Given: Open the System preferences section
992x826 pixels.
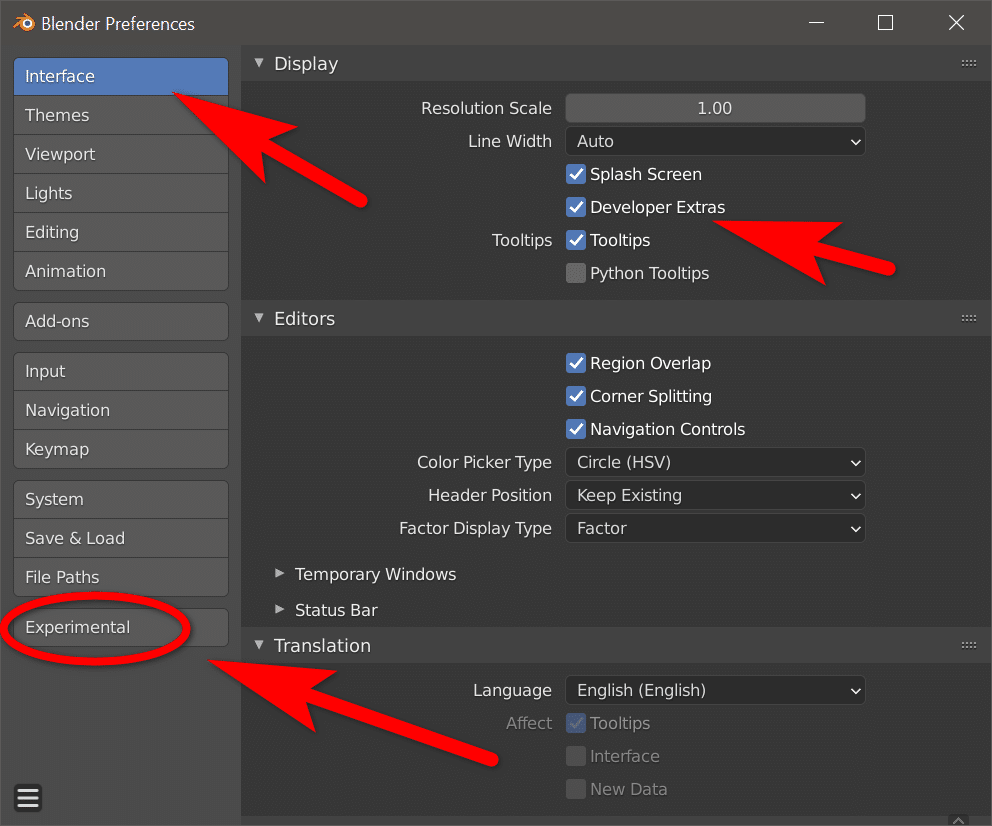Looking at the screenshot, I should pos(121,500).
